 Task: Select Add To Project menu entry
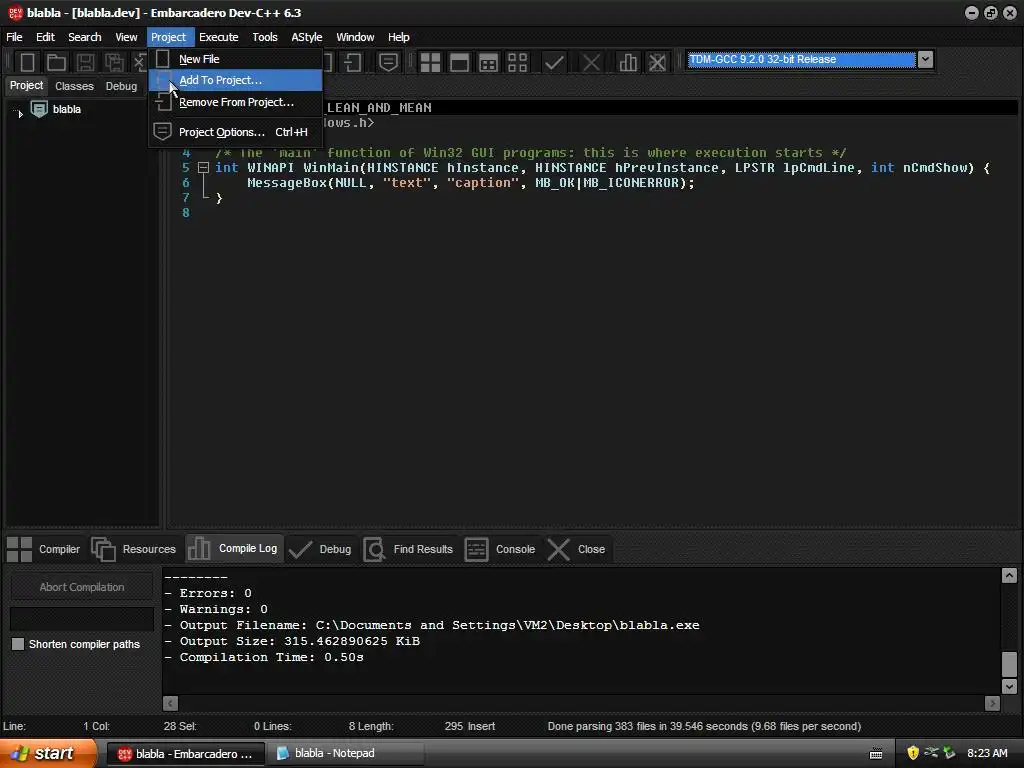point(235,80)
